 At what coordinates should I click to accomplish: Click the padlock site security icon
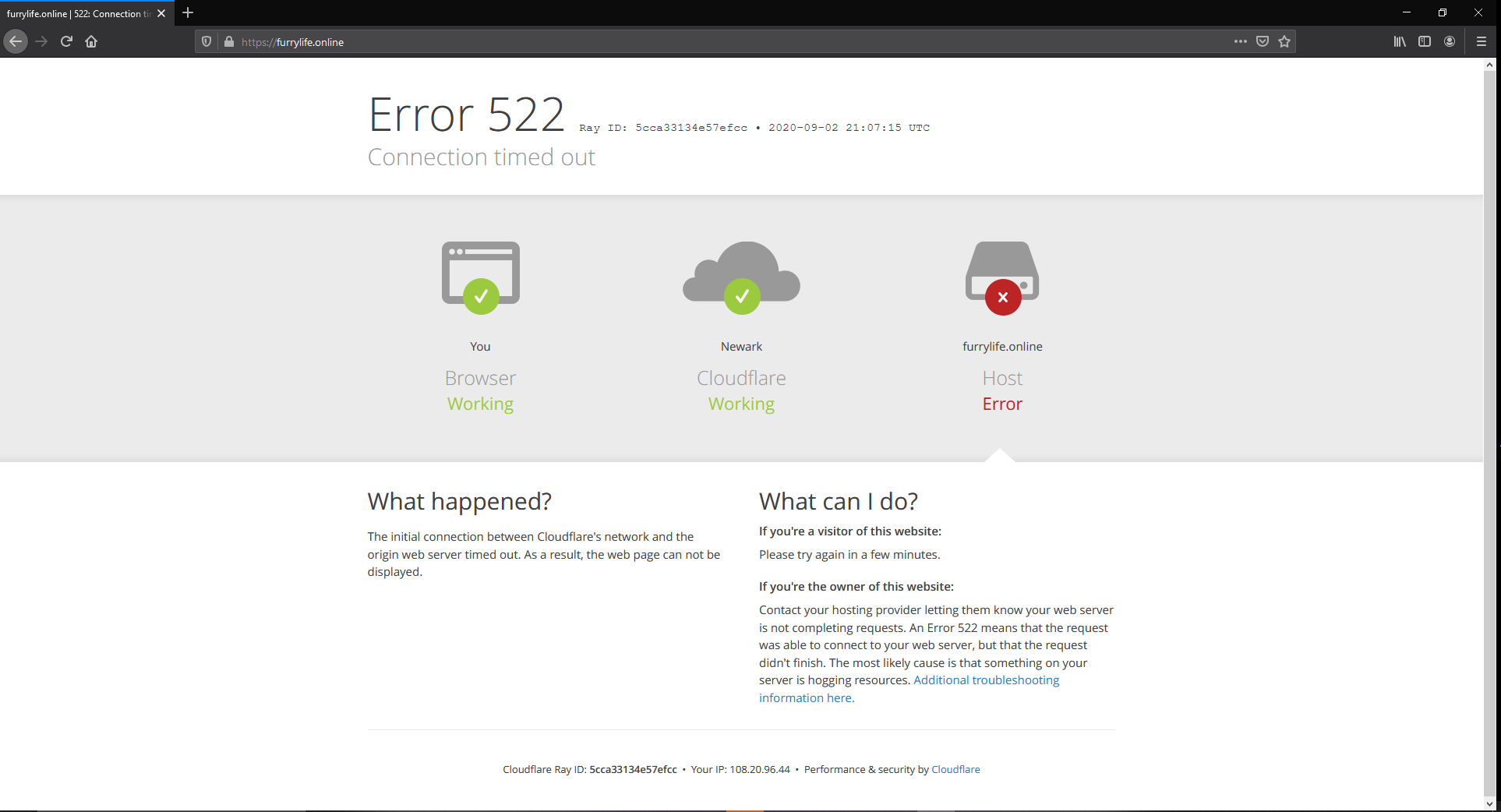click(229, 42)
